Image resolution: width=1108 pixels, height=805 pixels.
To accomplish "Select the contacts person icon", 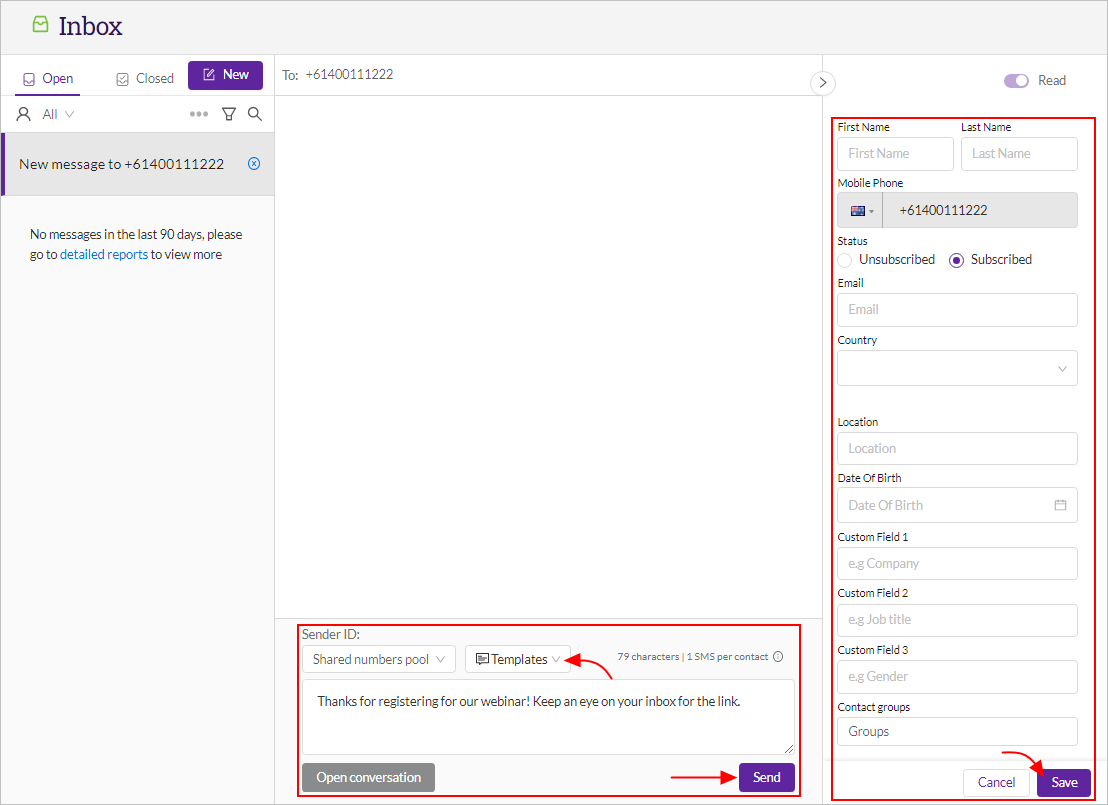I will pos(23,113).
